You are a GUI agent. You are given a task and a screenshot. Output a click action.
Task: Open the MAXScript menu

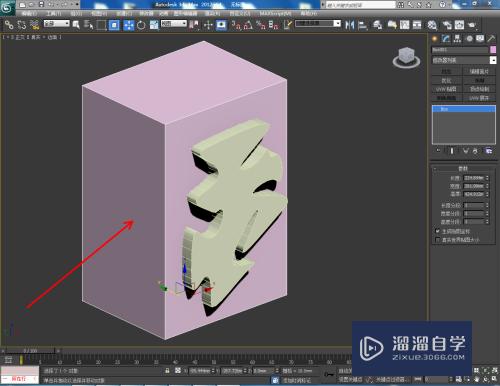(275, 13)
